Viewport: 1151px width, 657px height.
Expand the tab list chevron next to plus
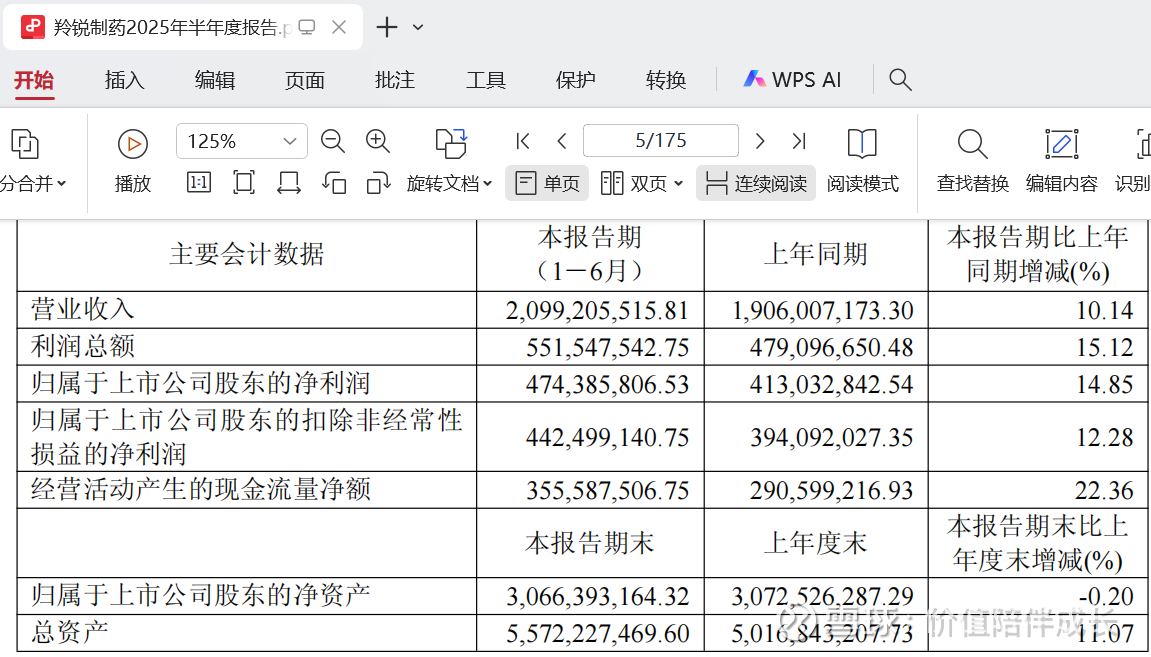coord(418,27)
